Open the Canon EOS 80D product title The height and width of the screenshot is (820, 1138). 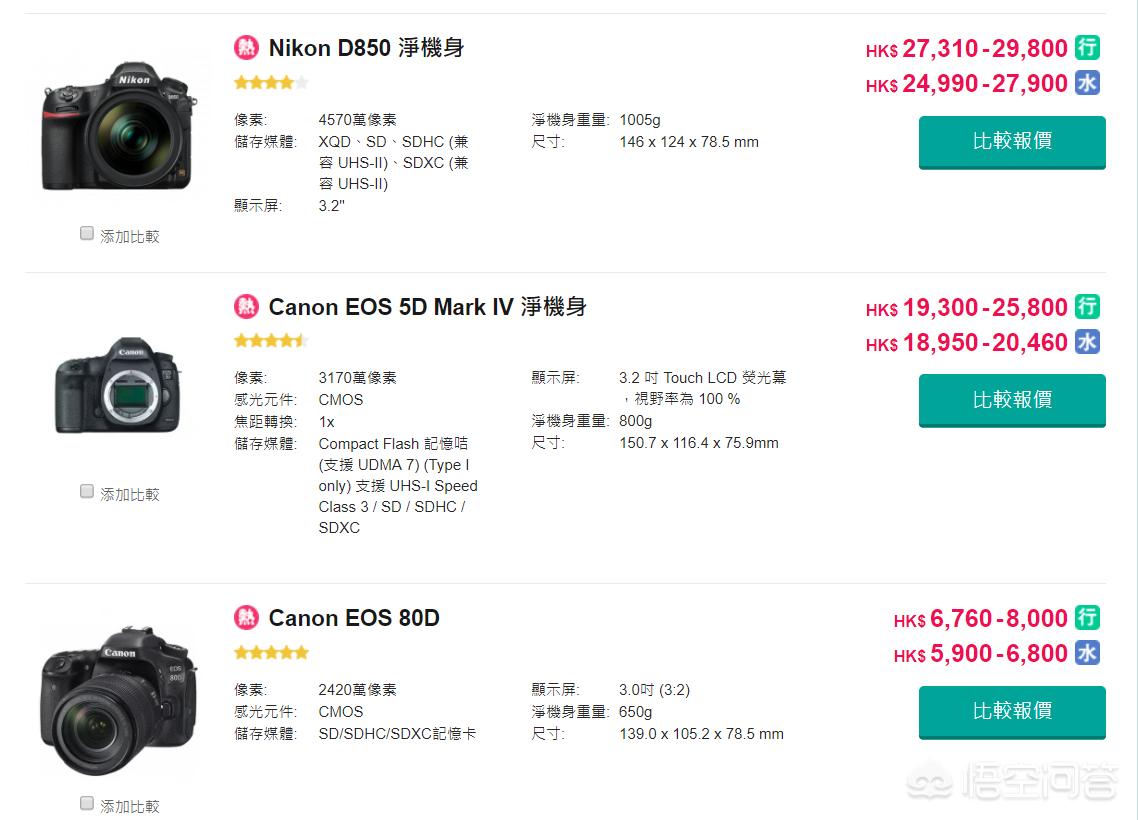click(x=354, y=618)
